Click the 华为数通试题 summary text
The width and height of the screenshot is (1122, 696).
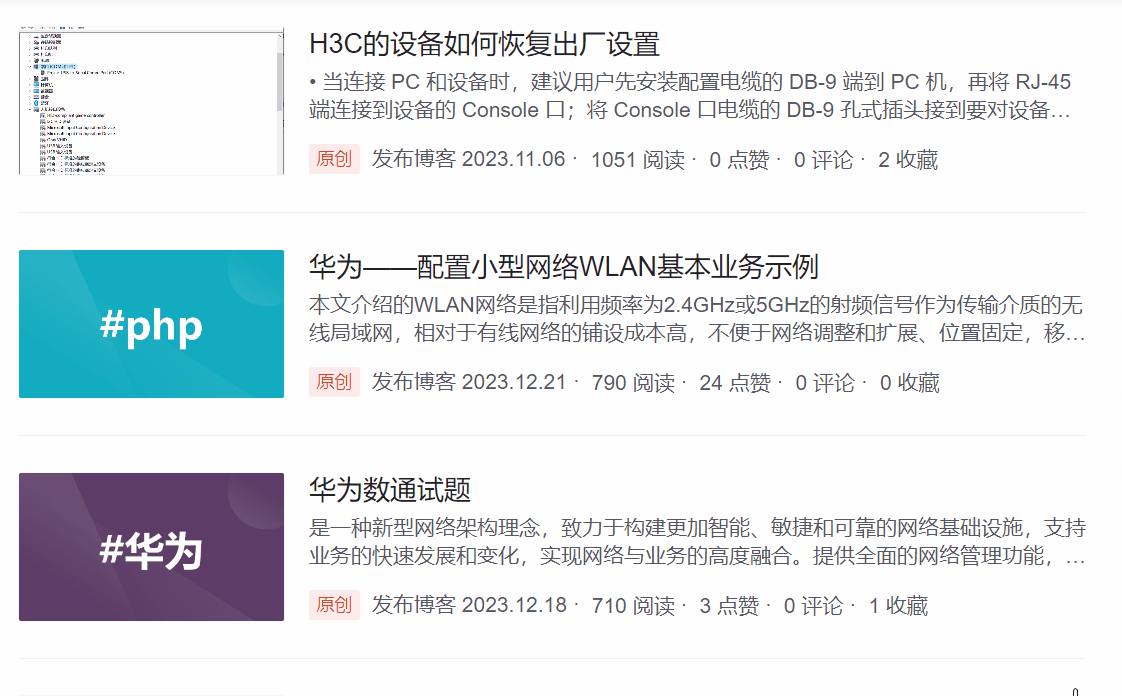click(x=697, y=541)
